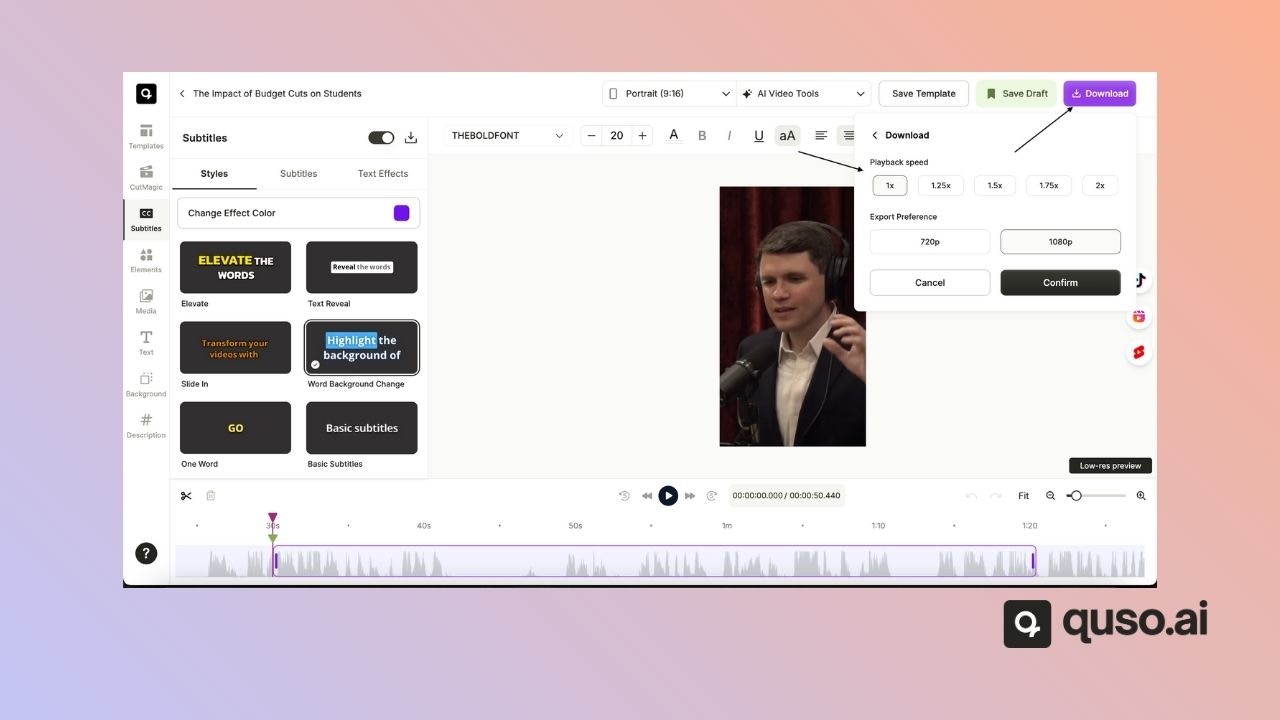Share to TikTok icon
Viewport: 1280px width, 720px height.
pos(1139,281)
